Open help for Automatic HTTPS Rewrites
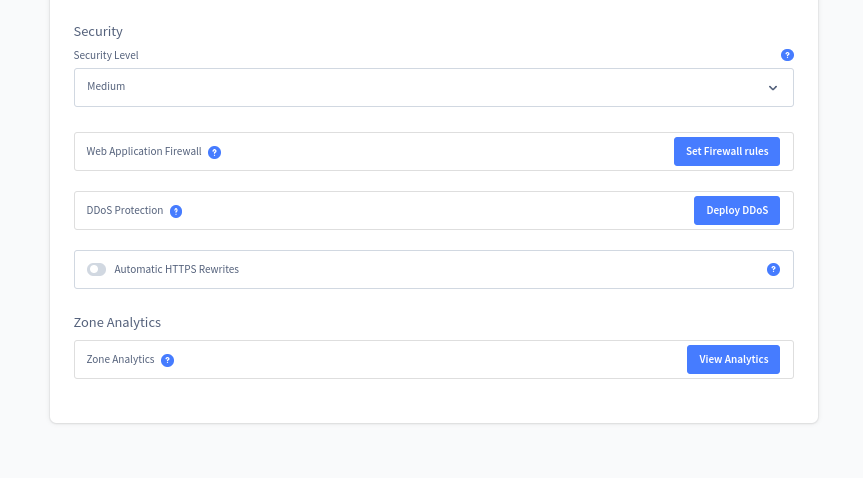This screenshot has width=863, height=478. pyautogui.click(x=773, y=269)
